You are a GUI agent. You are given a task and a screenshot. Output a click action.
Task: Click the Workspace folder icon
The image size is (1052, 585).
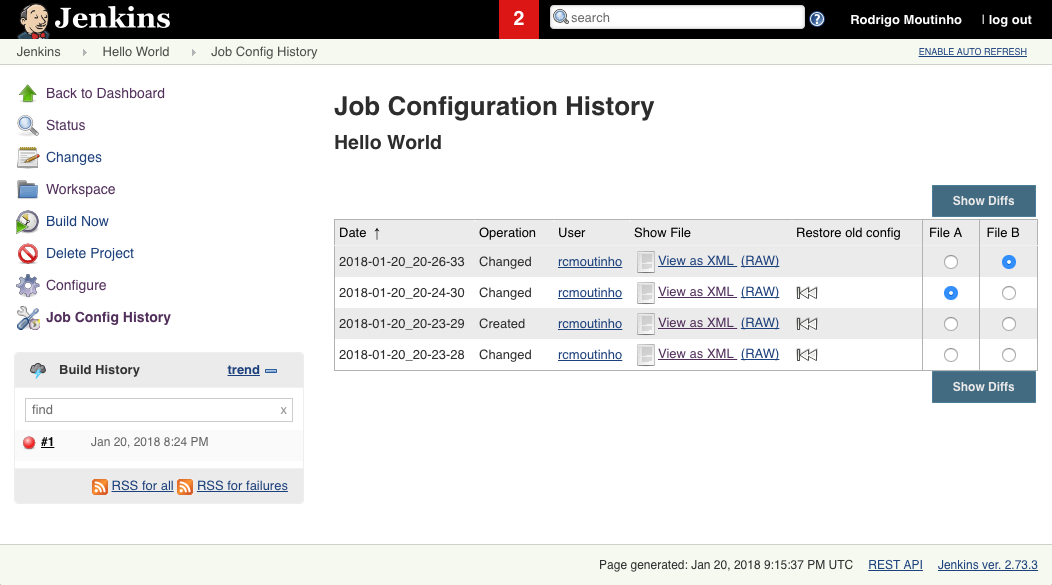(x=28, y=189)
